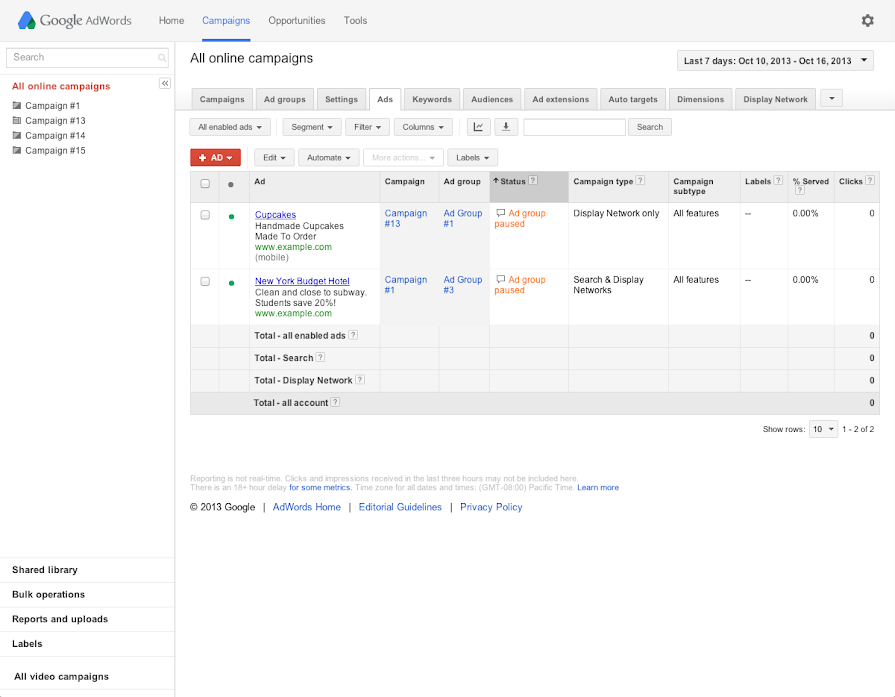Click the magnifier icon in sidebar search
895x697 pixels.
162,58
